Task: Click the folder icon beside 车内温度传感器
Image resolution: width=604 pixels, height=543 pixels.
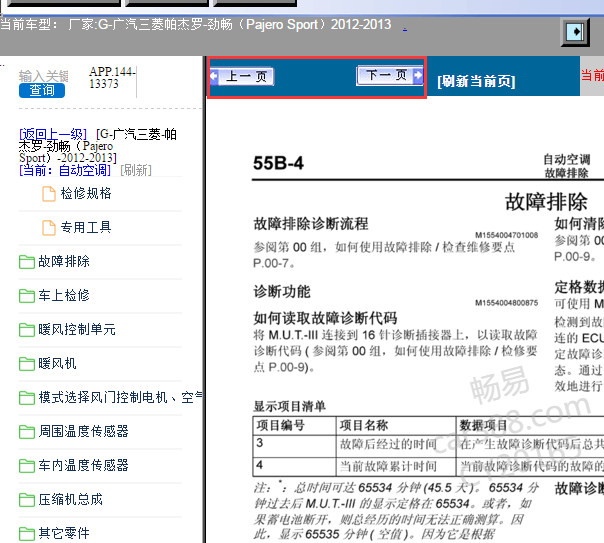Action: [27, 466]
